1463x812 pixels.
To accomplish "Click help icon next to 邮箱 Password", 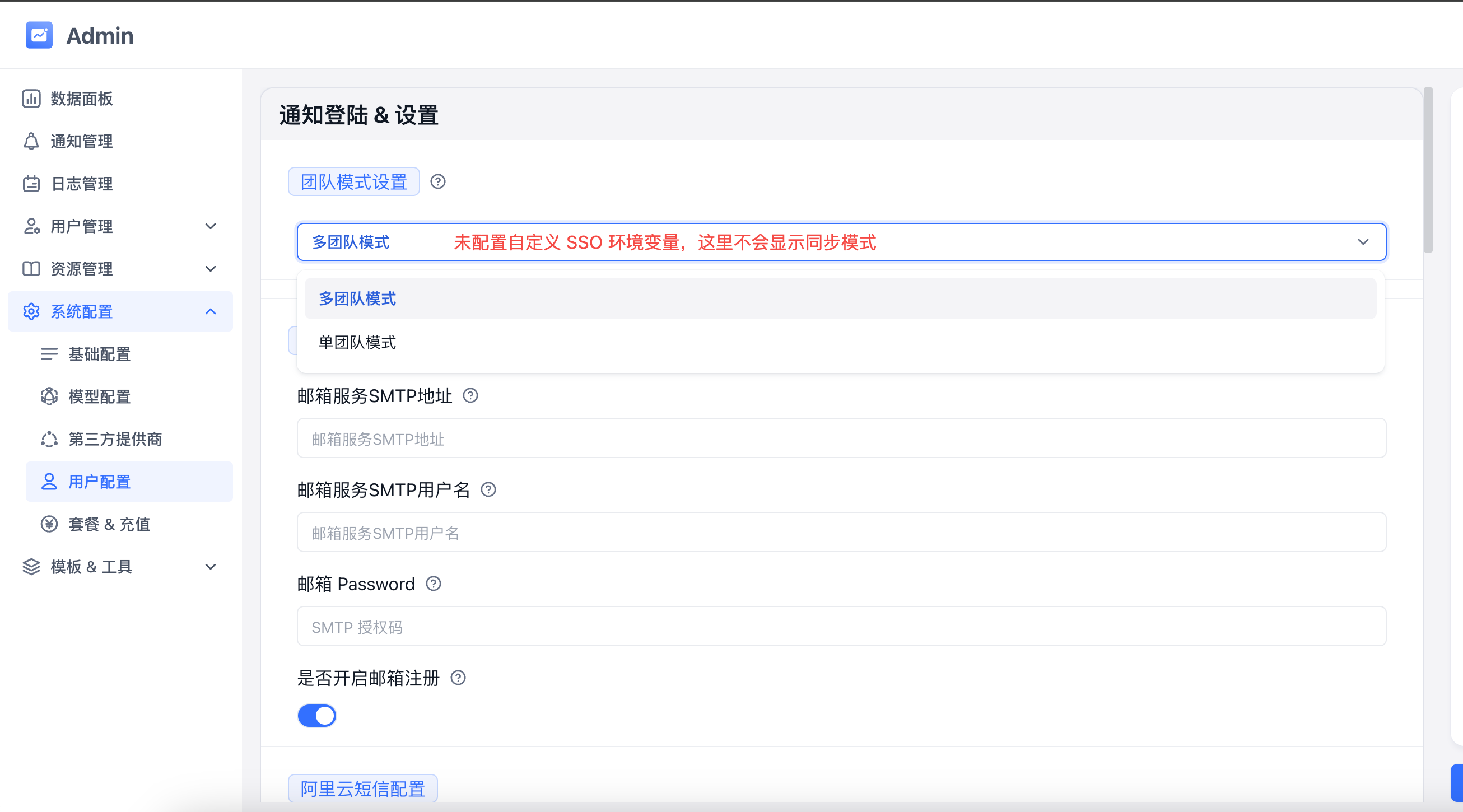I will 434,584.
